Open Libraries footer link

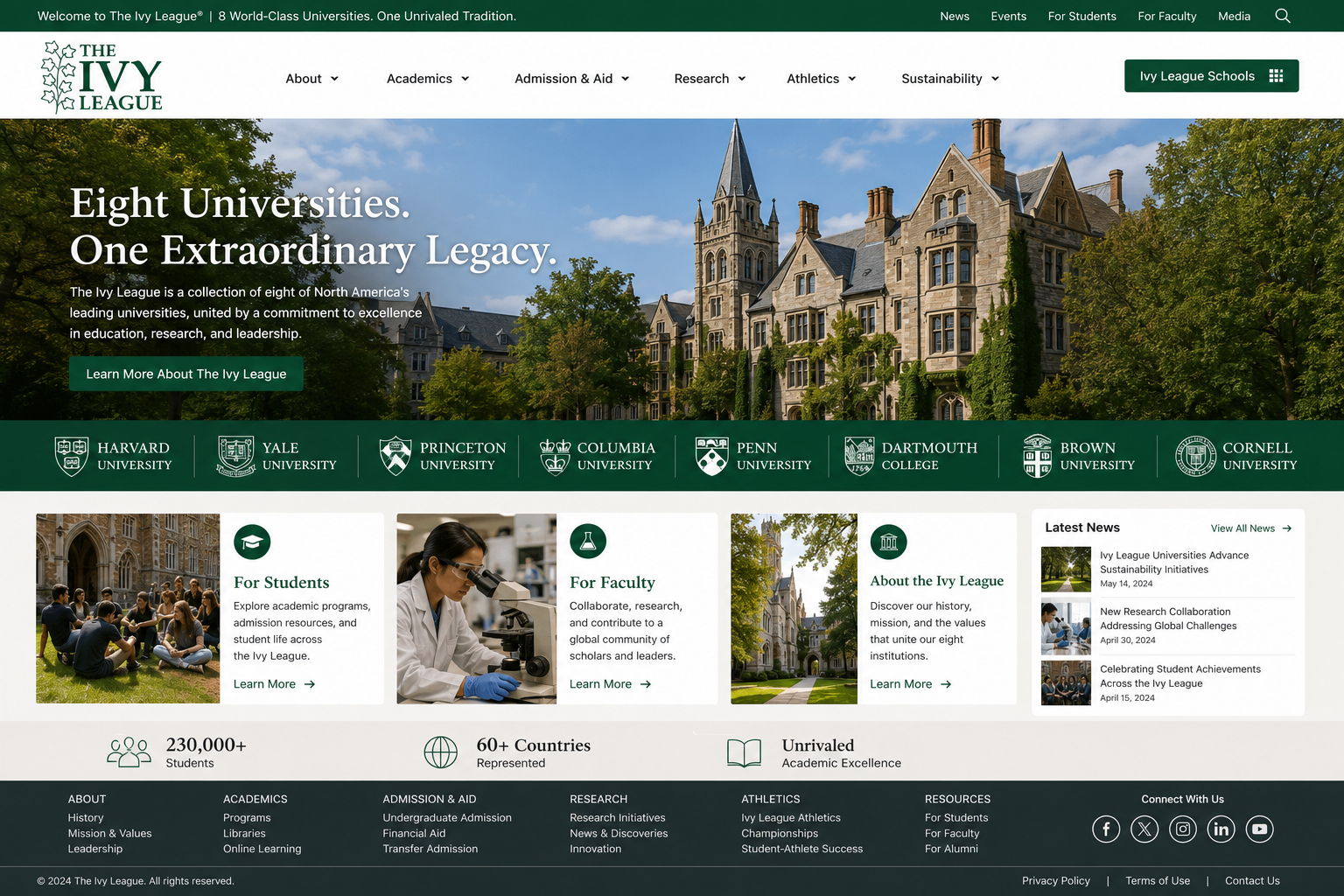click(244, 834)
